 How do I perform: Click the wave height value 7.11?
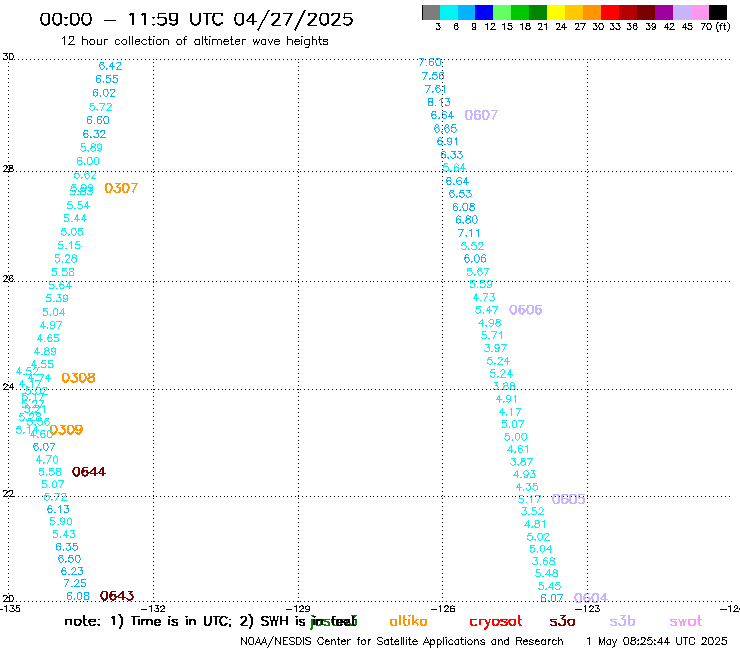pos(469,233)
